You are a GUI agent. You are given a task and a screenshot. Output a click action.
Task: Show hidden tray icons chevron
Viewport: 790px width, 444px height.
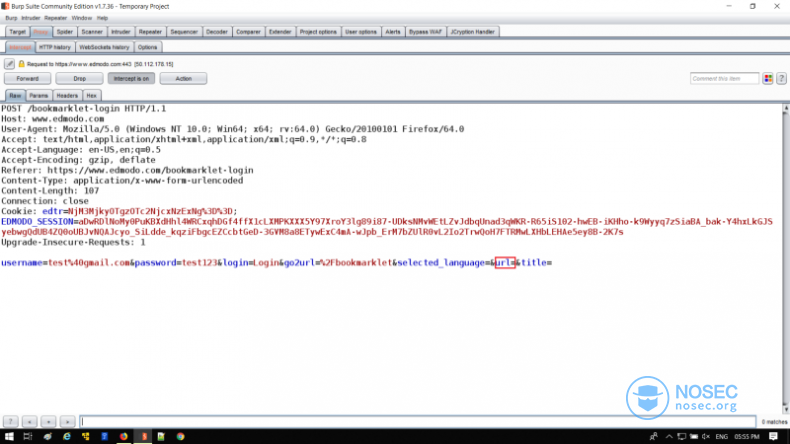(x=669, y=436)
